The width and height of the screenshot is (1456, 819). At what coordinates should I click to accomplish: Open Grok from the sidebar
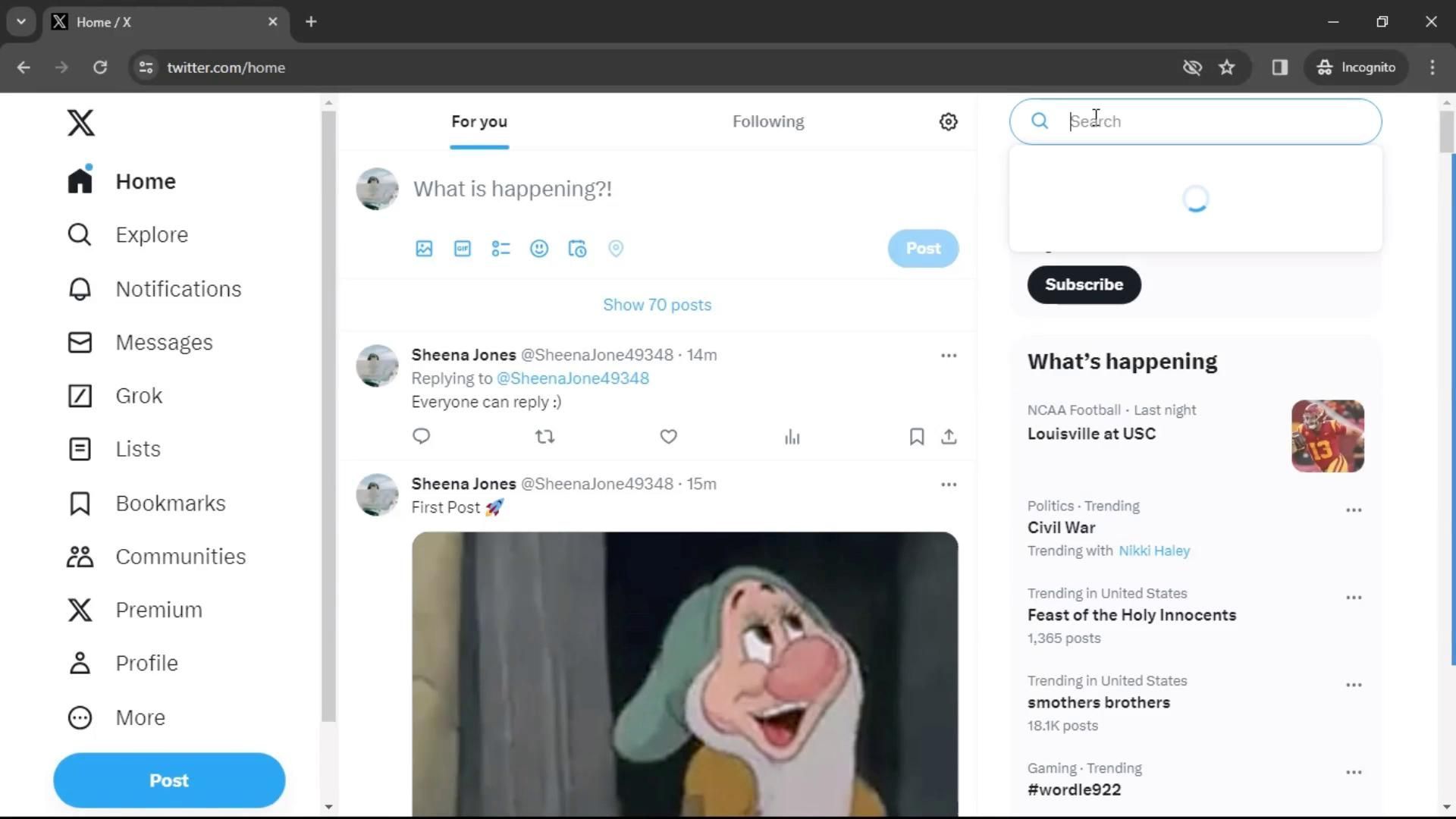tap(138, 395)
